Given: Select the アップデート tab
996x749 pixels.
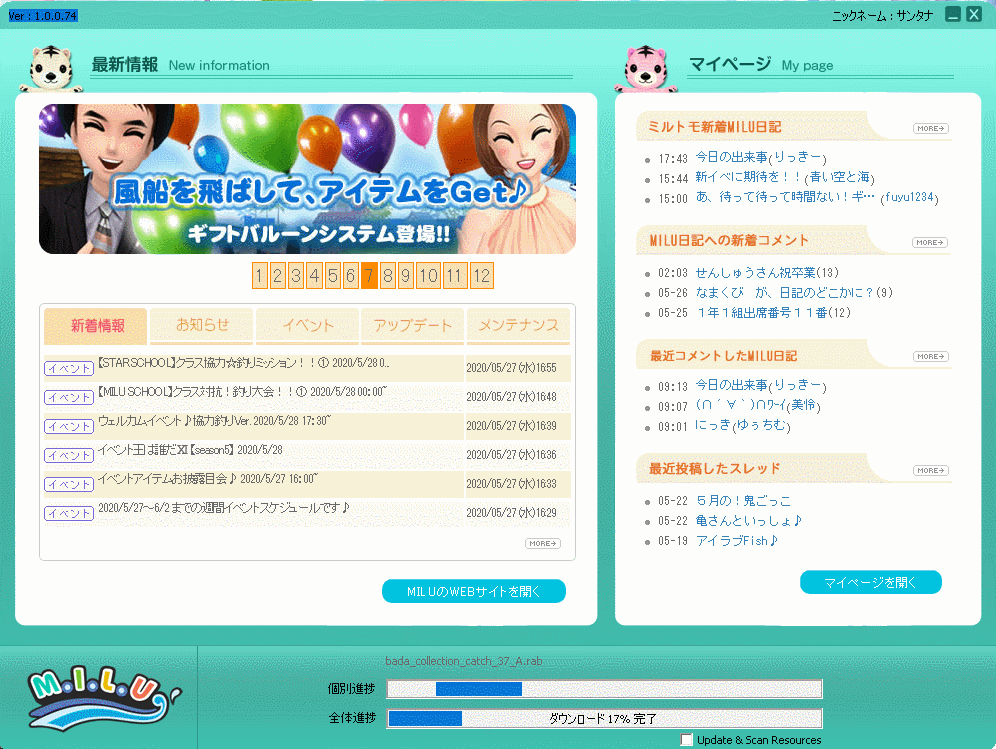Looking at the screenshot, I should click(411, 325).
